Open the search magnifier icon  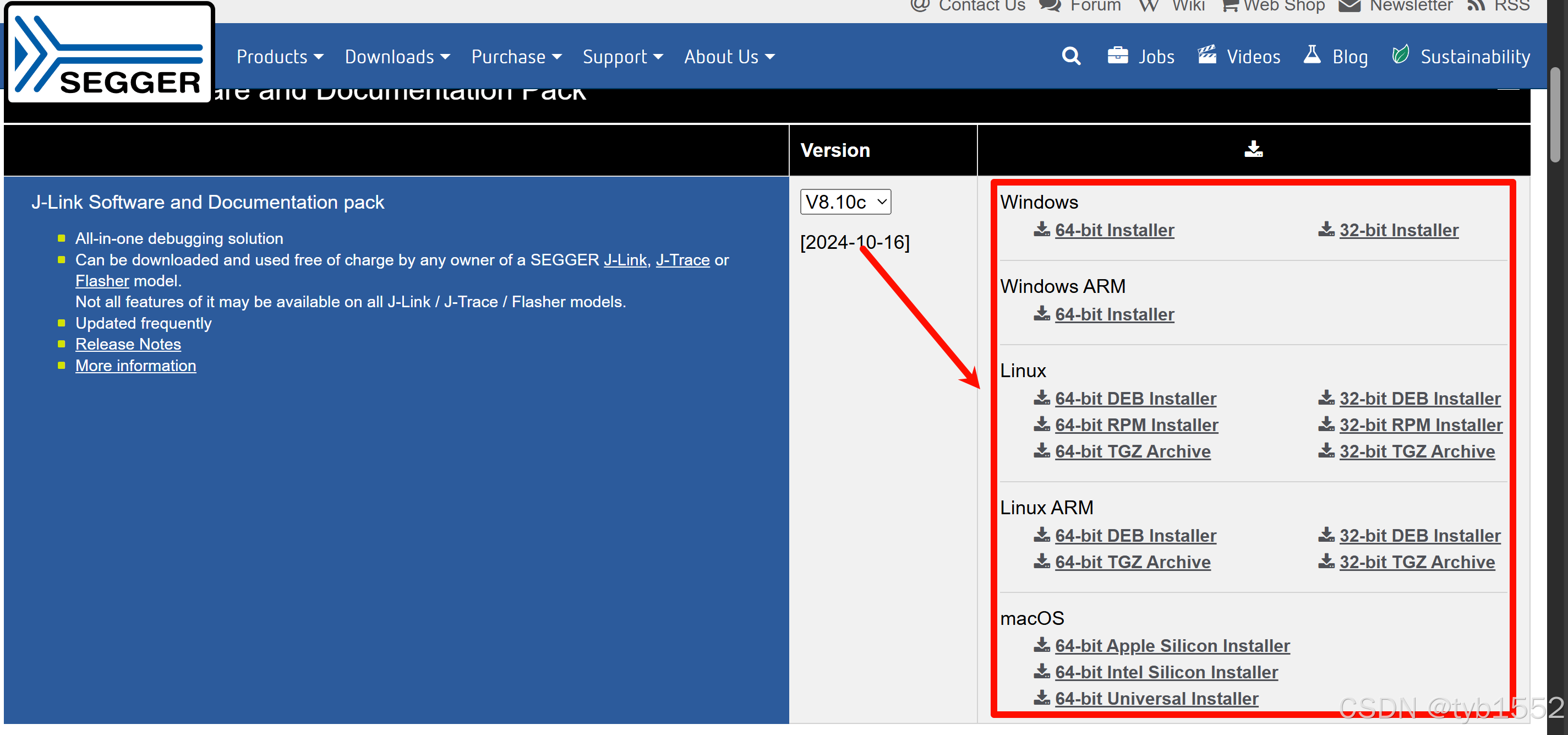pyautogui.click(x=1072, y=57)
